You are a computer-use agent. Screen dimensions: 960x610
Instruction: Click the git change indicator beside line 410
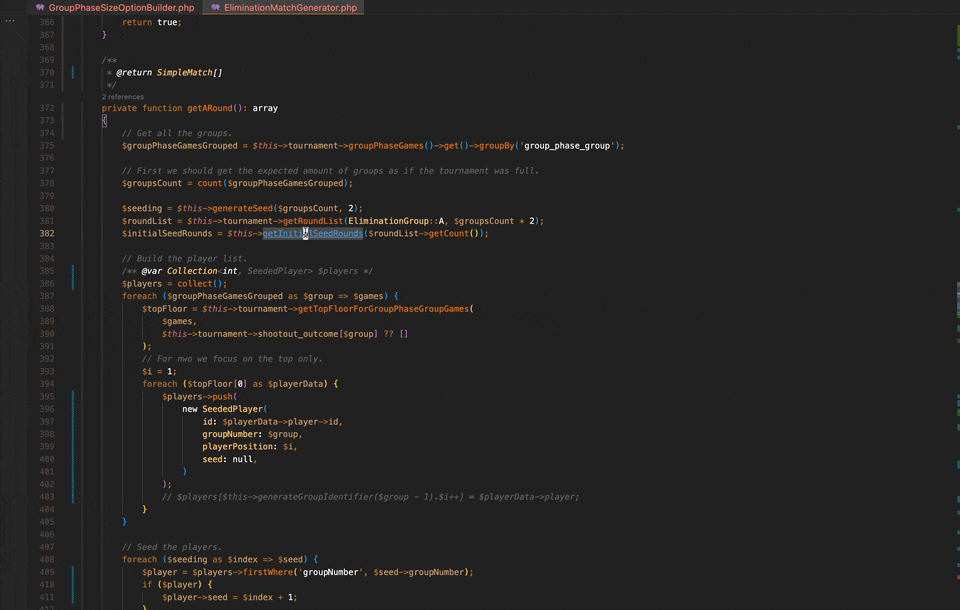click(x=71, y=584)
